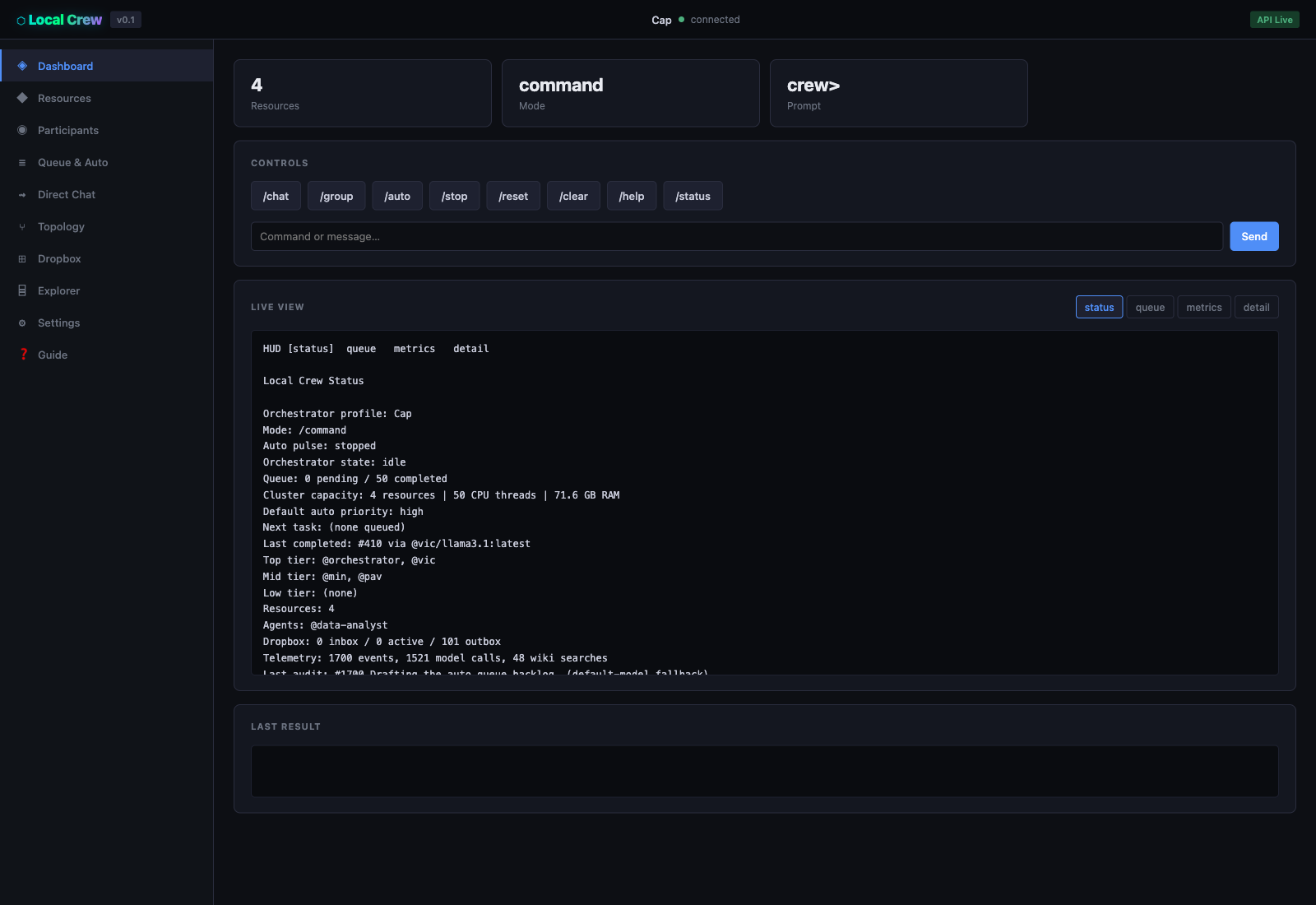
Task: Select the status tab in Live View
Action: point(1099,307)
